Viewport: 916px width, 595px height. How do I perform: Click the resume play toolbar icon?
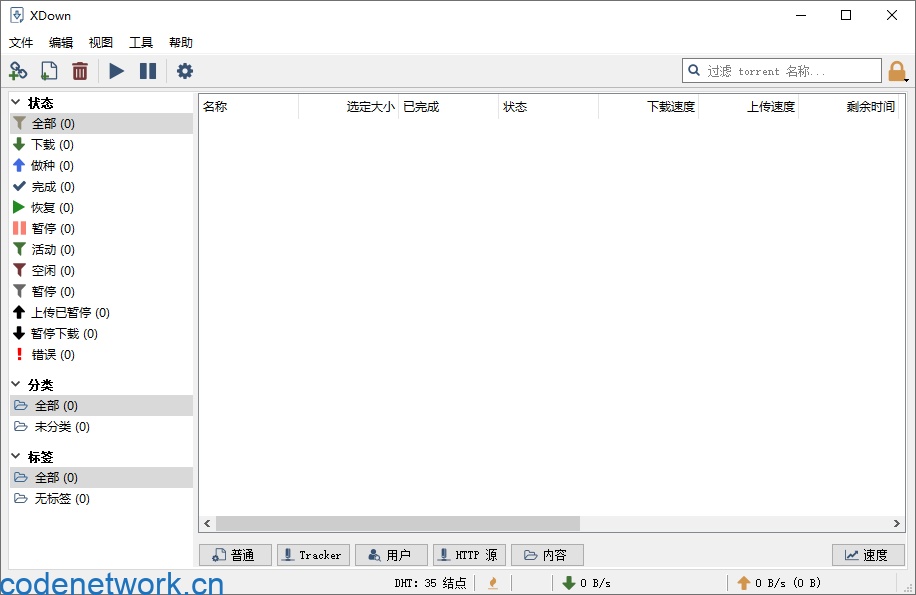116,71
